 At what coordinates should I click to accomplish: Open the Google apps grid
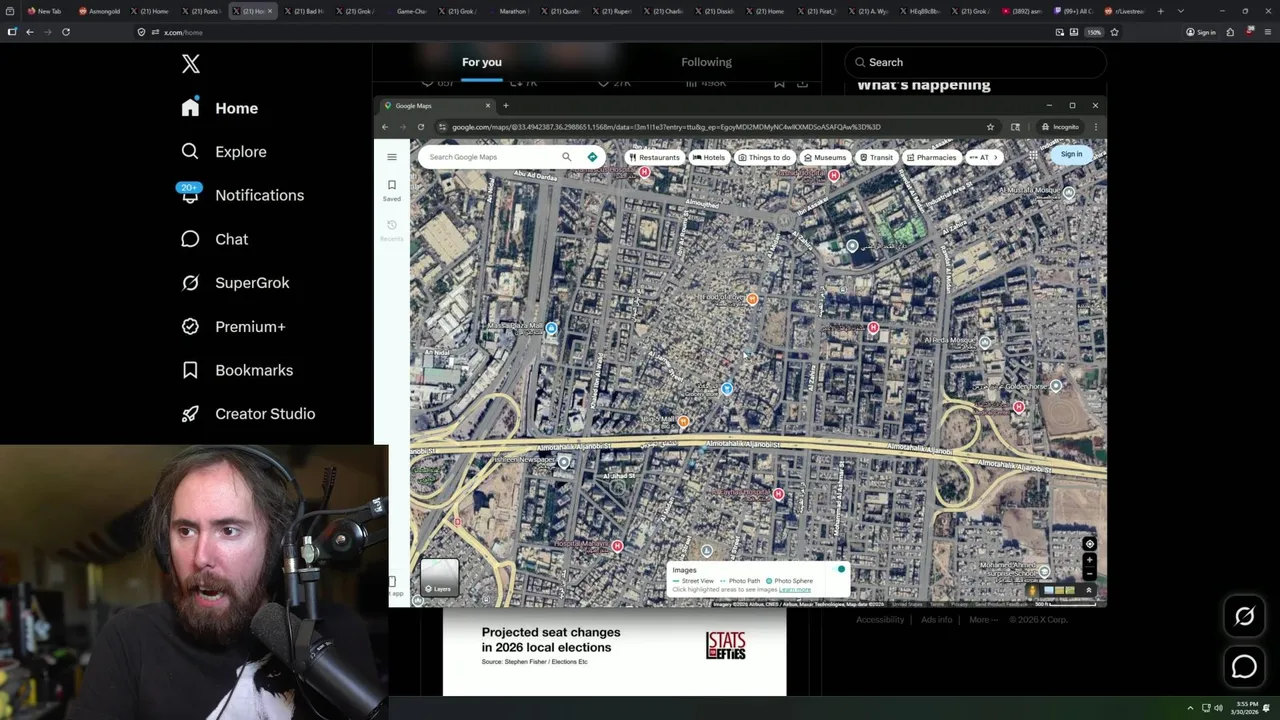tap(1033, 155)
